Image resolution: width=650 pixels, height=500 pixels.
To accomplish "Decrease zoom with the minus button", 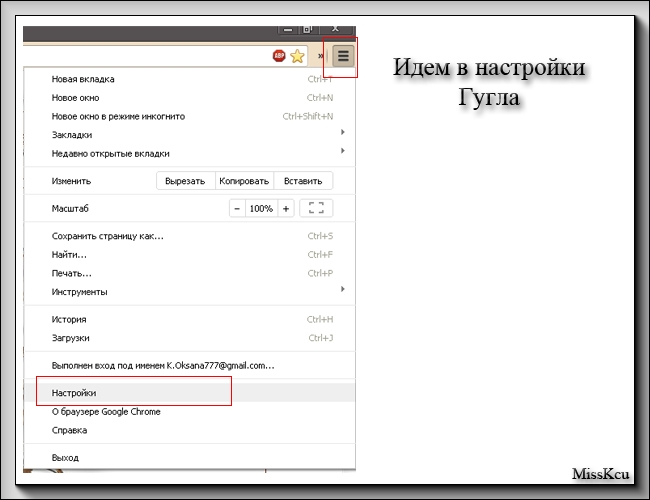I will 237,208.
